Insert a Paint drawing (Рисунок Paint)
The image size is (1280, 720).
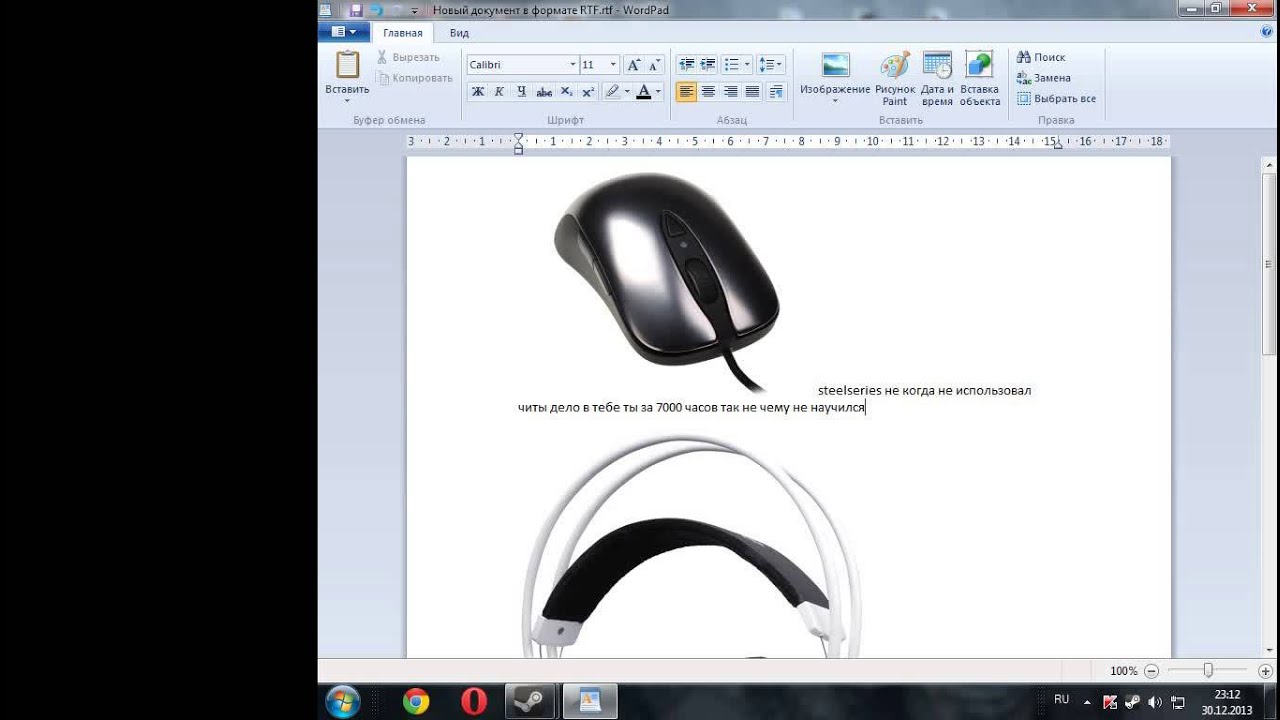pyautogui.click(x=895, y=79)
